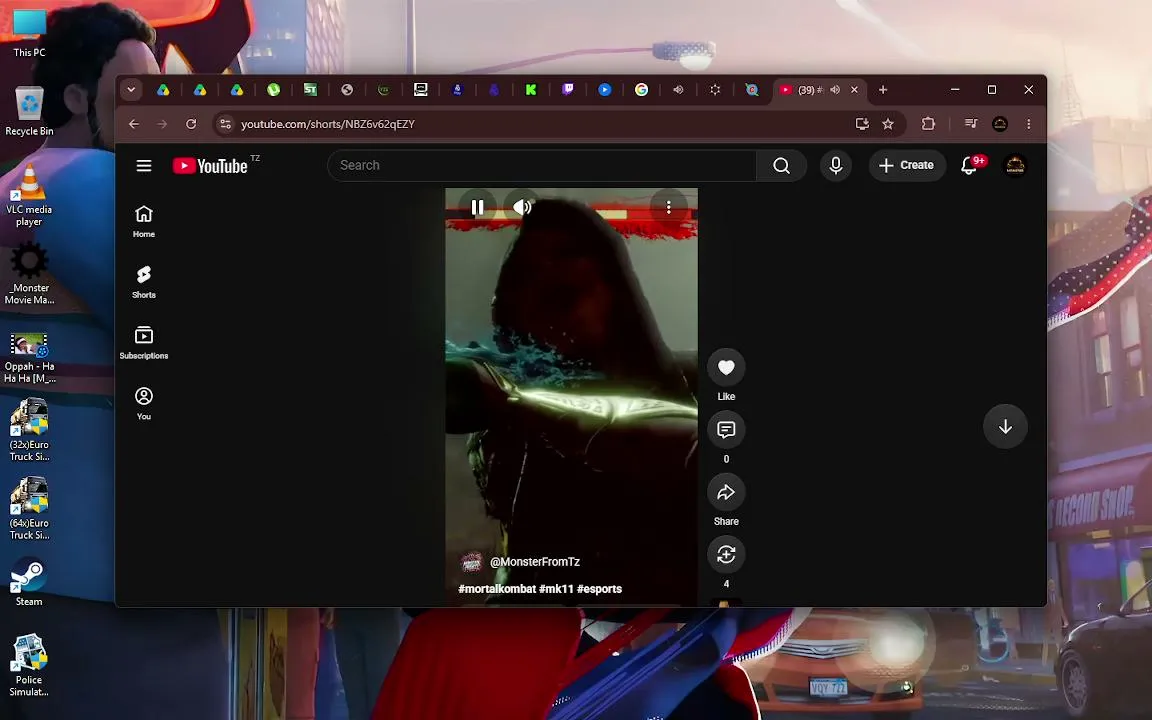The width and height of the screenshot is (1152, 720).
Task: Open media controls in Chrome toolbar
Action: click(971, 124)
